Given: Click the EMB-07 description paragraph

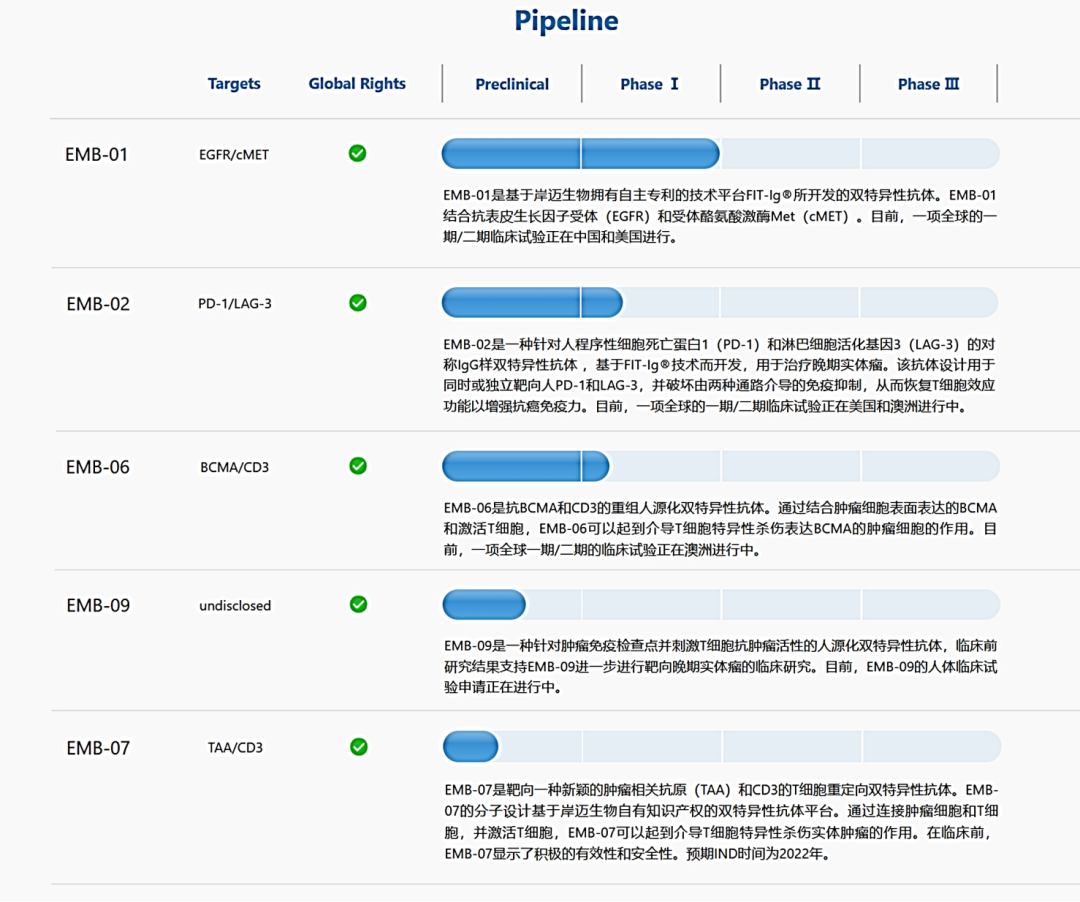Looking at the screenshot, I should click(721, 821).
